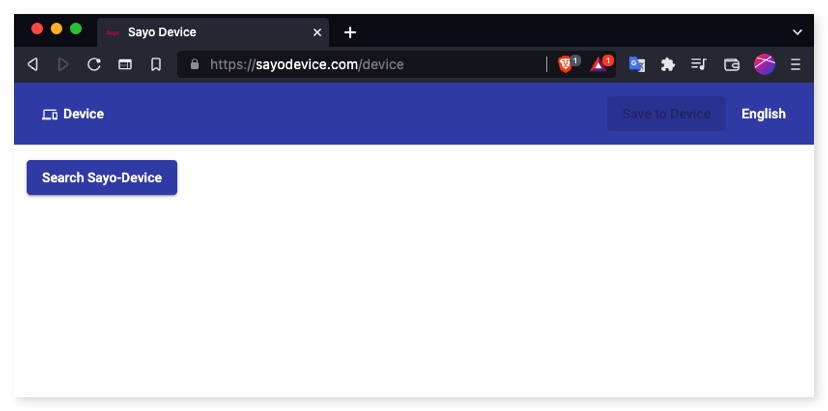Bookmark this page with bookmark icon
The image size is (828, 411).
click(156, 64)
